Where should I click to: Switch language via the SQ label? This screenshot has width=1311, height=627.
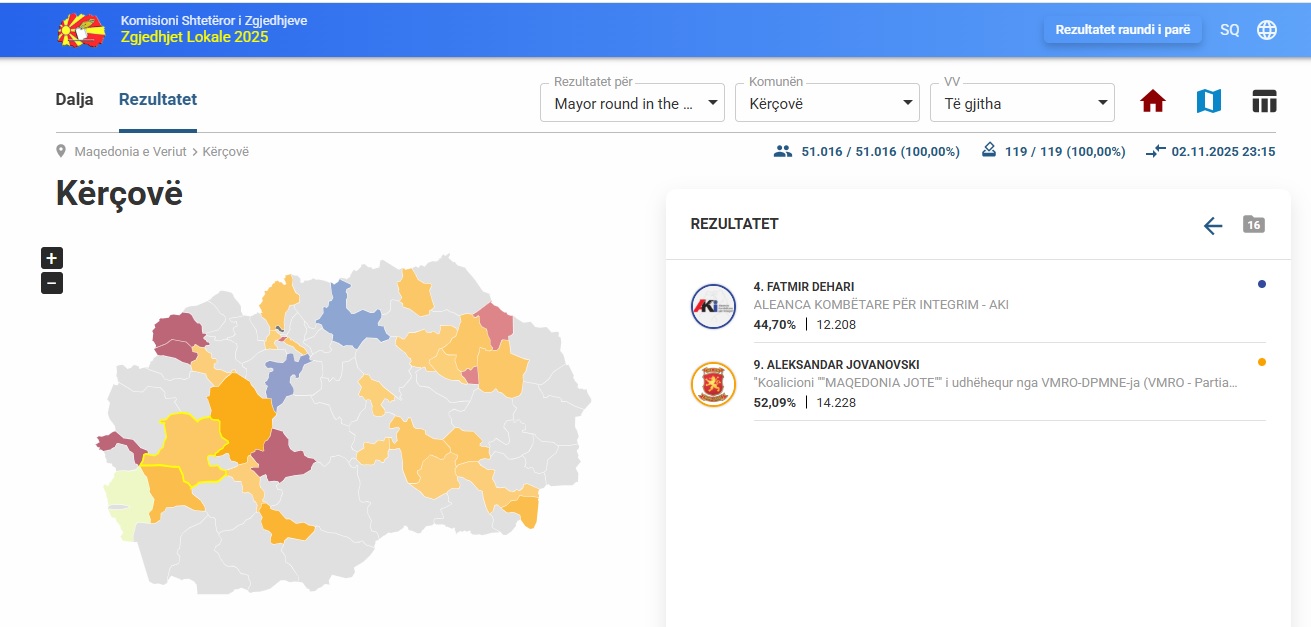tap(1229, 30)
